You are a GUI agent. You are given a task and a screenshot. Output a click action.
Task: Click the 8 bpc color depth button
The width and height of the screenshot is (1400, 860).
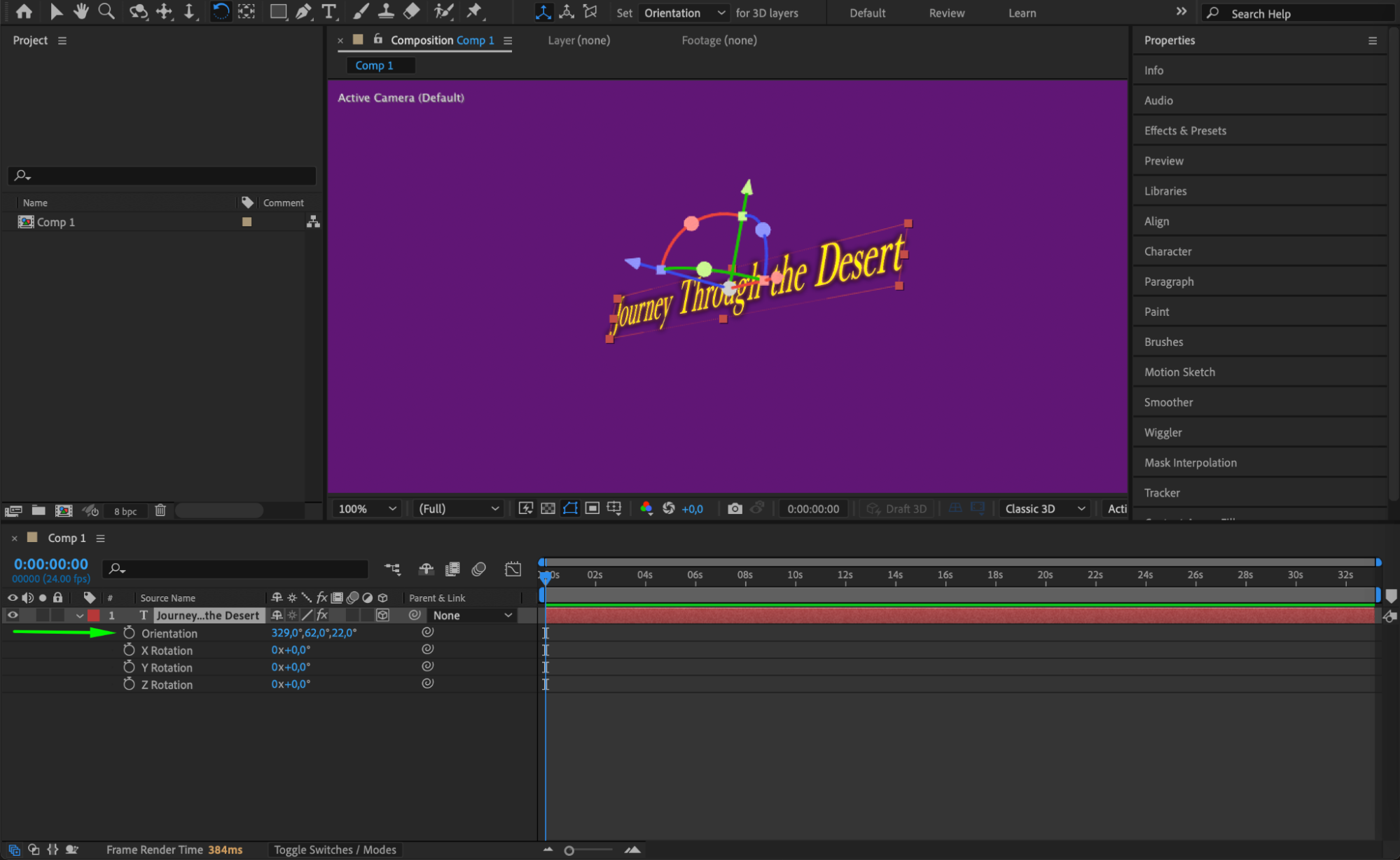pyautogui.click(x=125, y=511)
